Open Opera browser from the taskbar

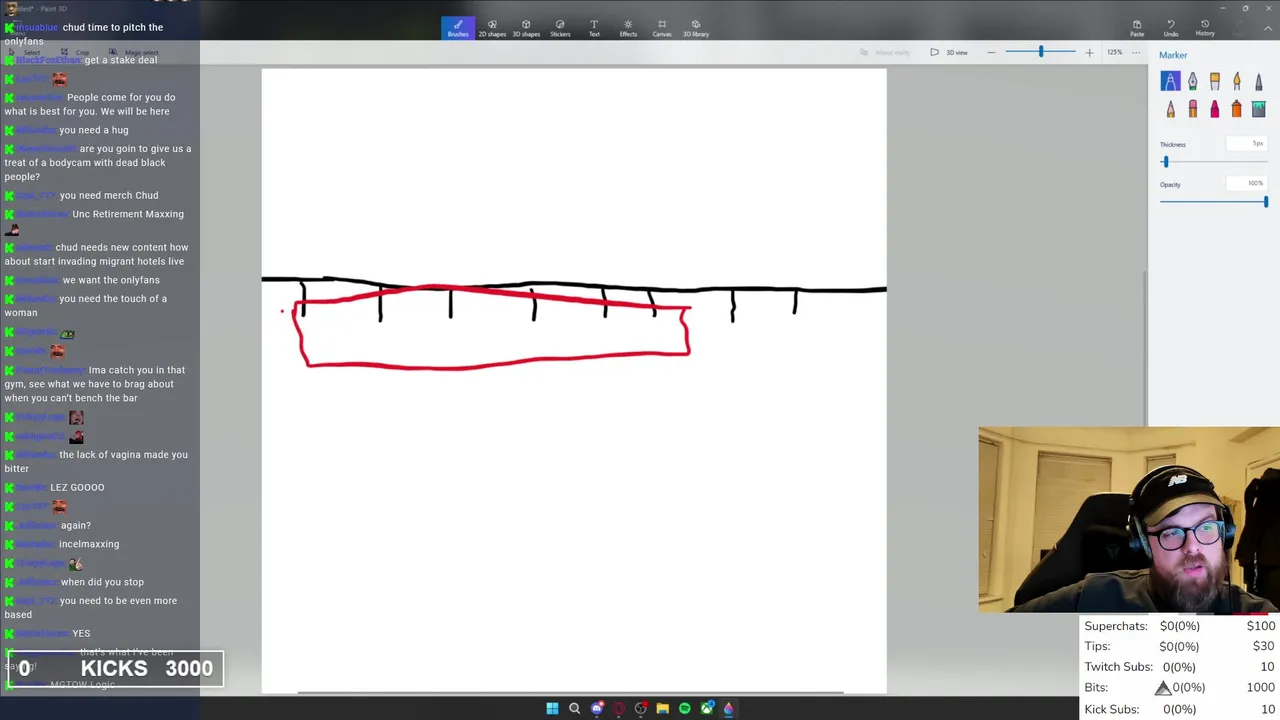[619, 708]
